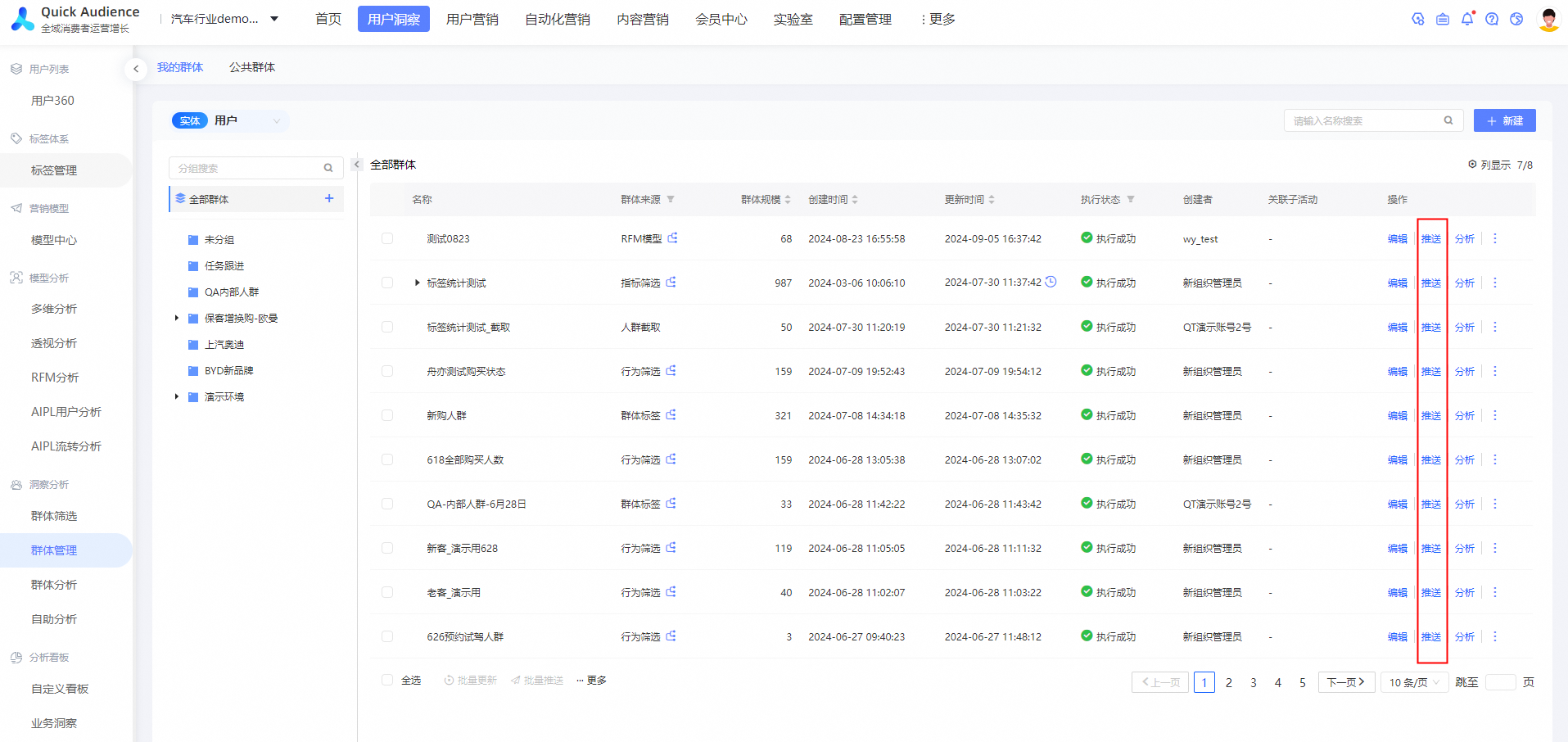Go to 首页 in top navigation
Viewport: 1568px width, 742px height.
click(x=328, y=19)
